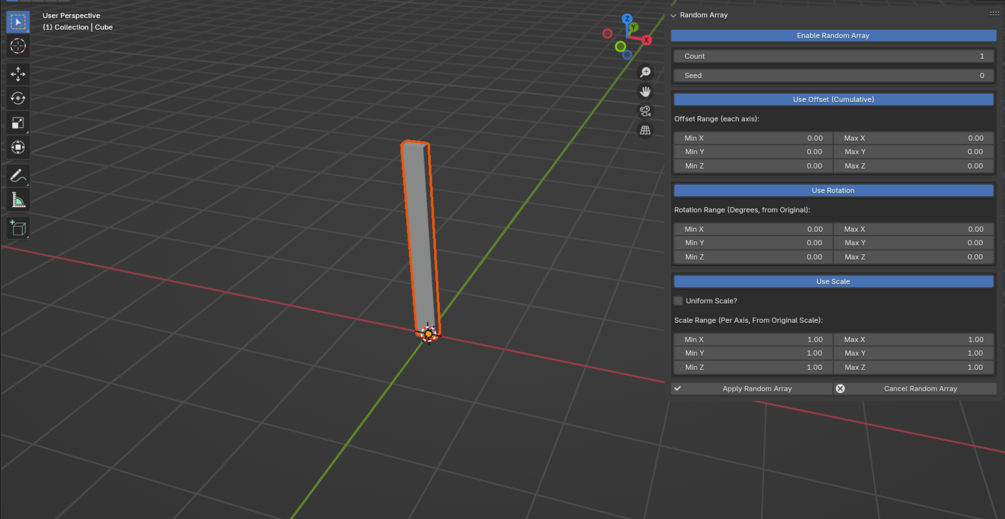
Task: Click the negative Z axis gizmo circle
Action: coord(627,55)
